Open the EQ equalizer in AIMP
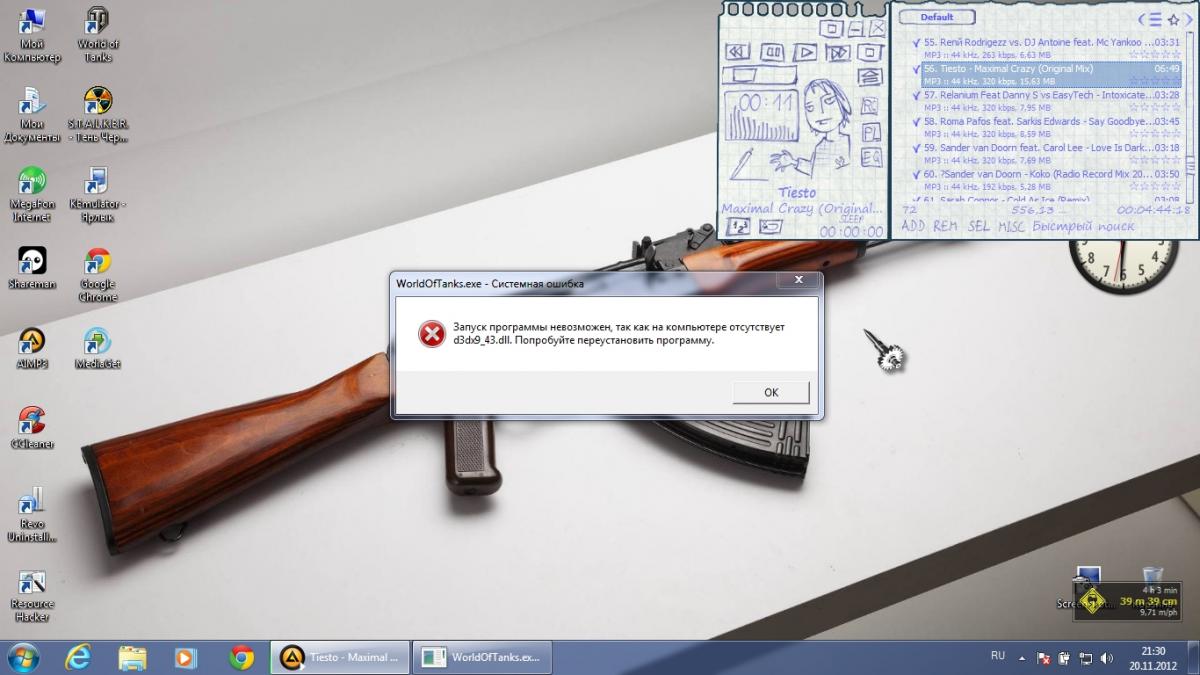This screenshot has width=1200, height=675. coord(871,157)
